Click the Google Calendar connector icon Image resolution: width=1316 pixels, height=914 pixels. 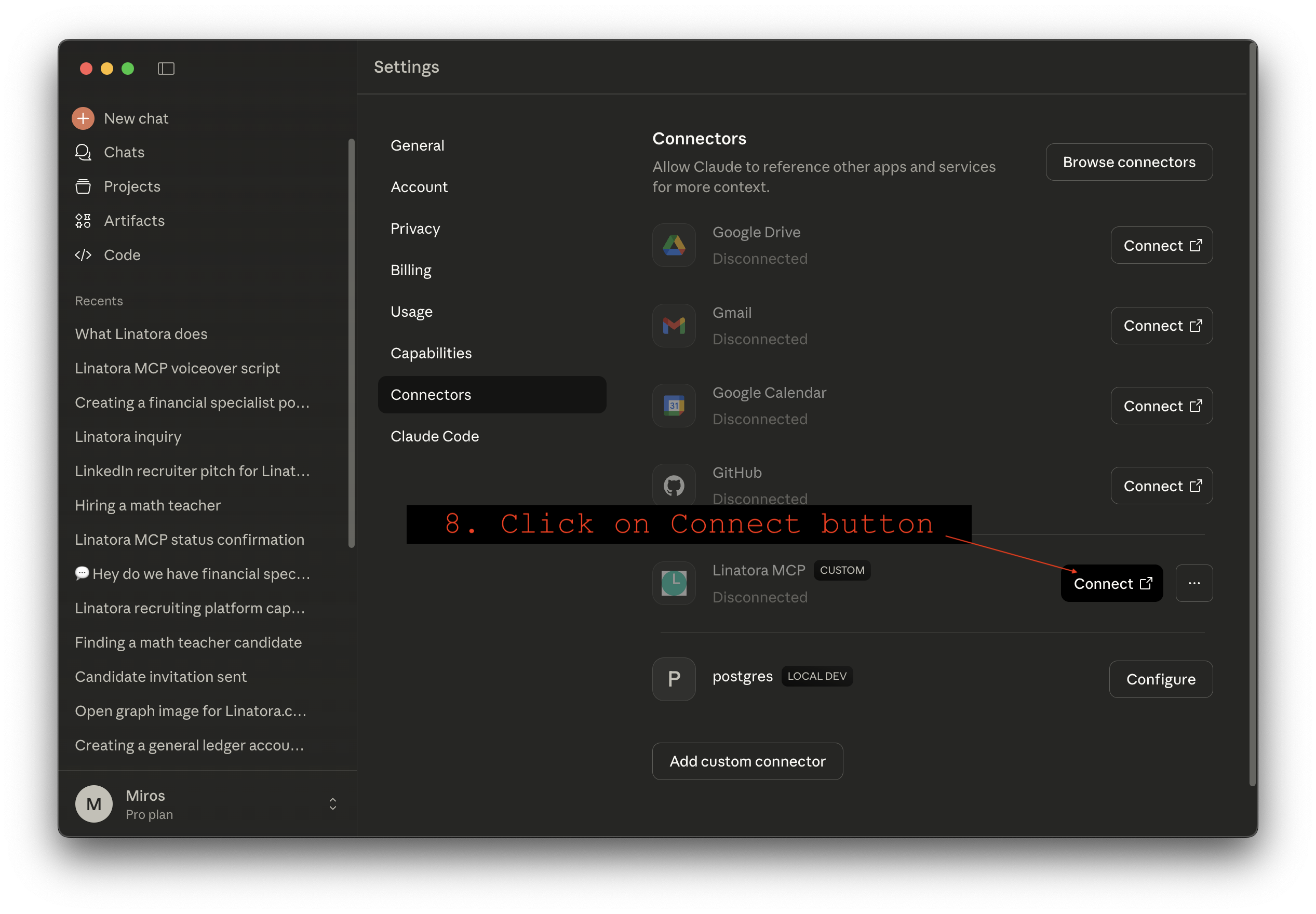[674, 406]
